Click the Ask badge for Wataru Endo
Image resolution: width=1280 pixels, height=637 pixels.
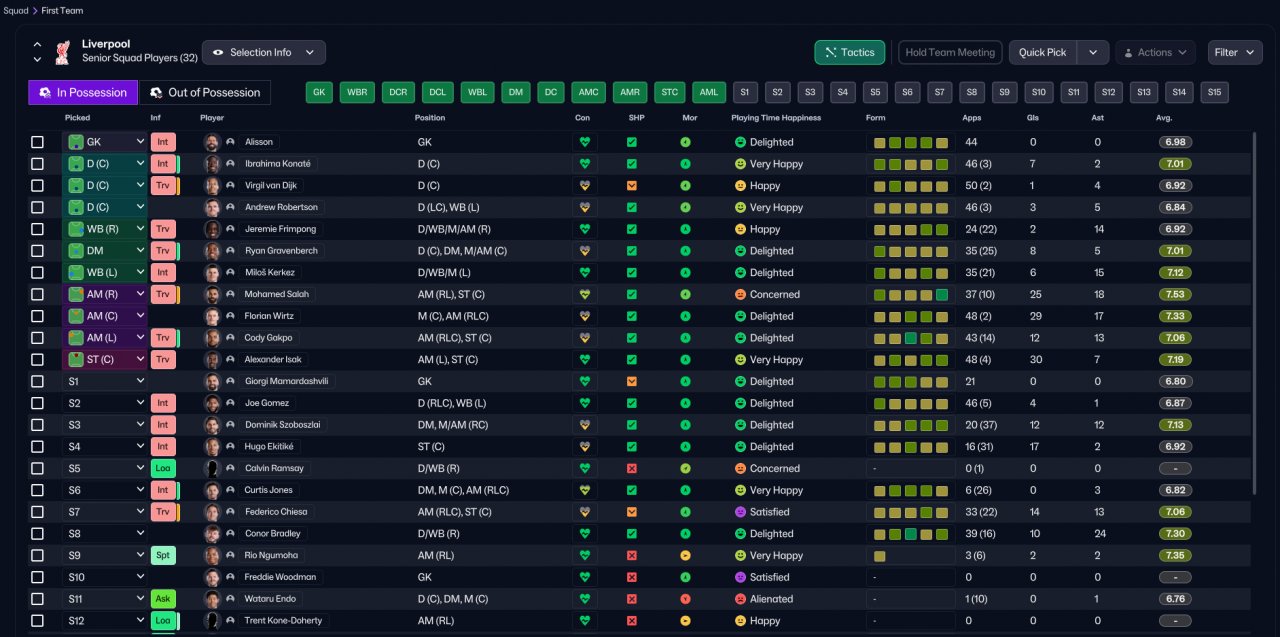coord(163,599)
